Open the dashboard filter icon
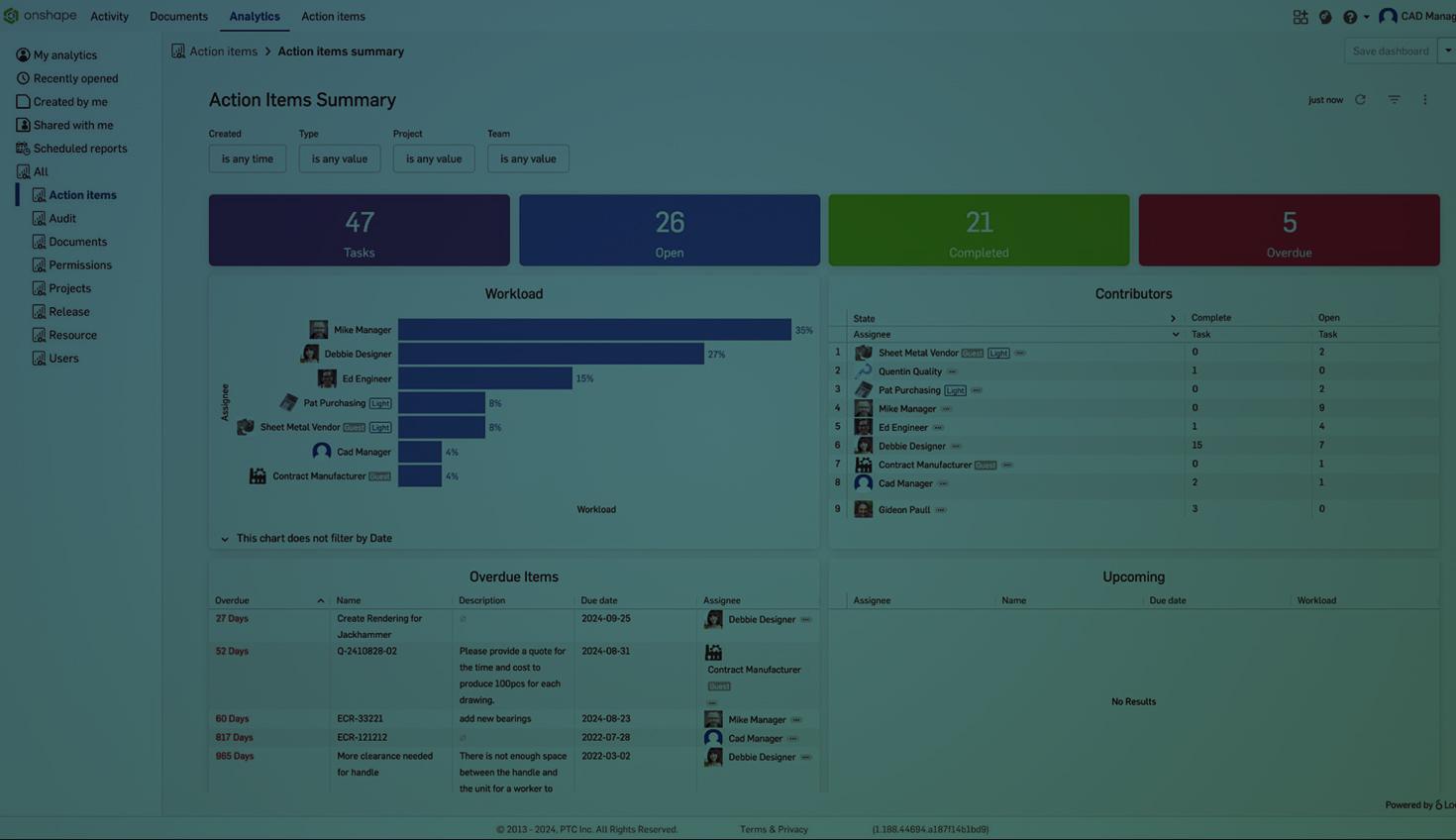Screen dimensions: 1456x840 pyautogui.click(x=1393, y=99)
